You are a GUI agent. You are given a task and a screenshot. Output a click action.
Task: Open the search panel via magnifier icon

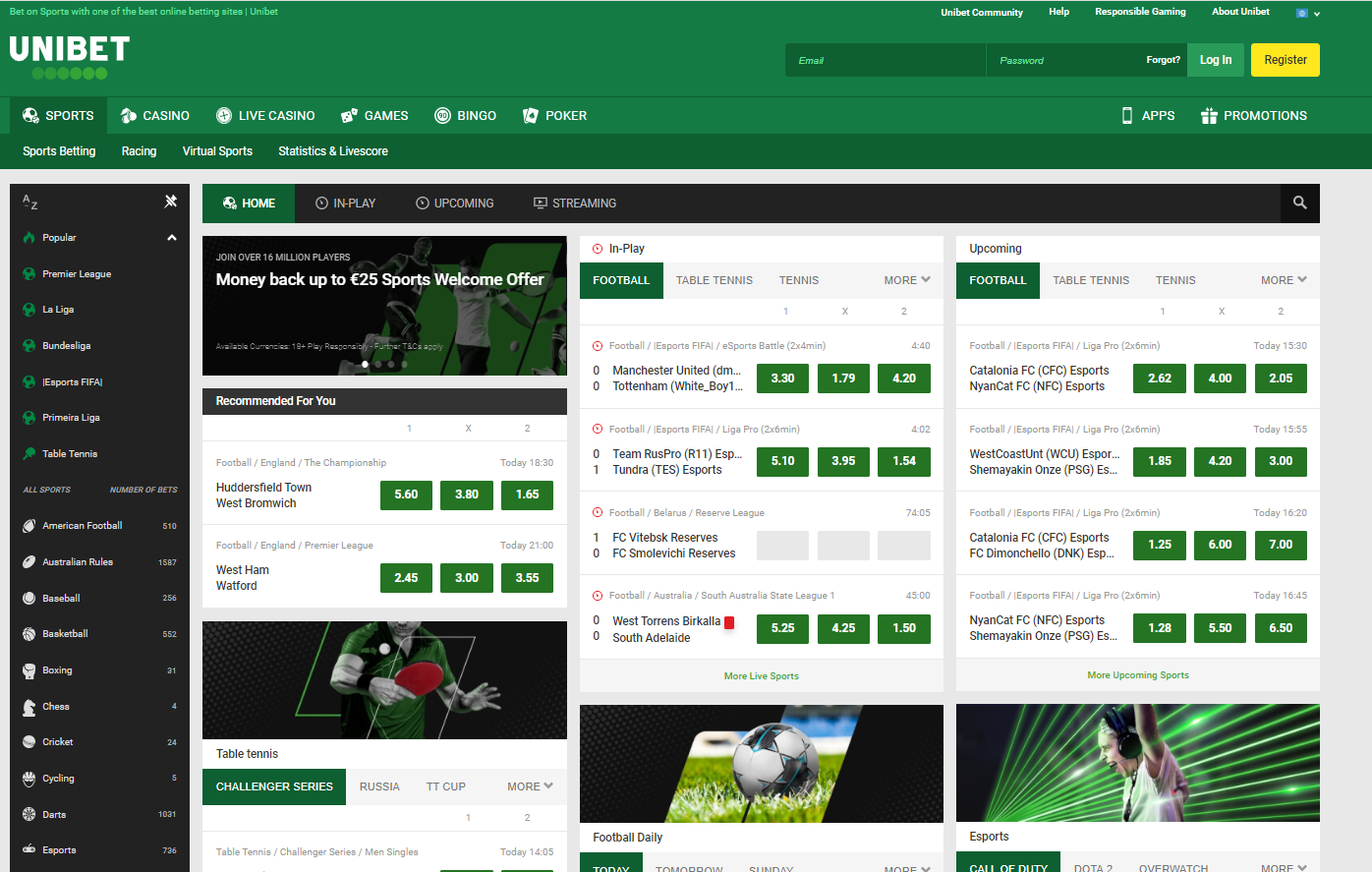coord(1299,203)
